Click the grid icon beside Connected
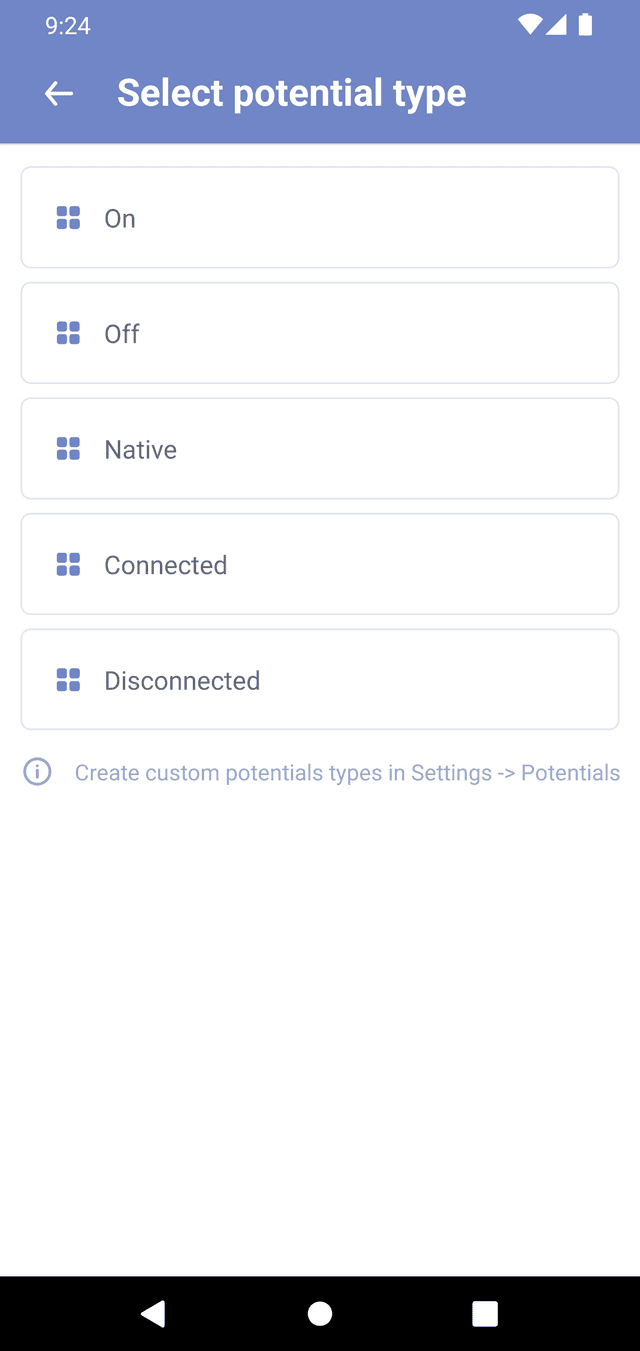 68,565
